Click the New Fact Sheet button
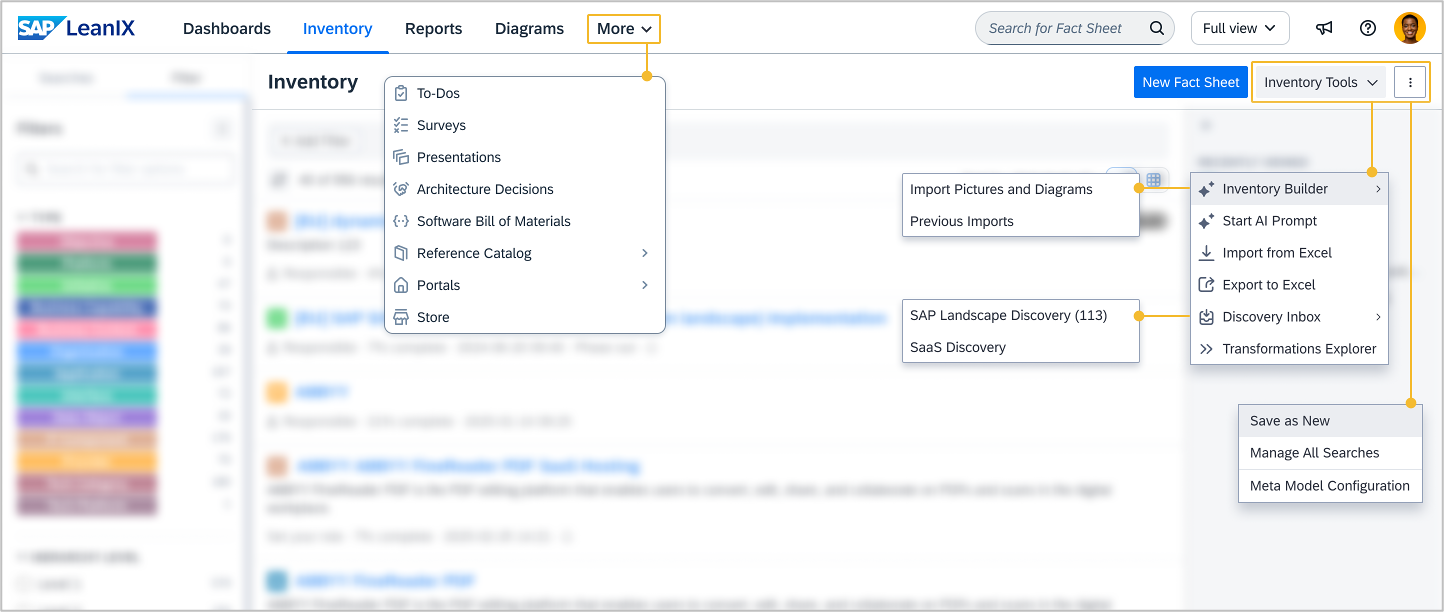1444x612 pixels. pos(1190,82)
